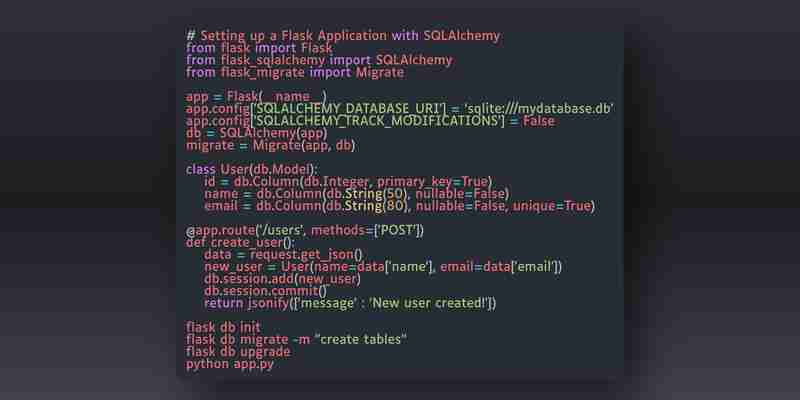This screenshot has height=400, width=800.
Task: Click the line 'migrate = Migrate(app, db)'
Action: coord(270,146)
